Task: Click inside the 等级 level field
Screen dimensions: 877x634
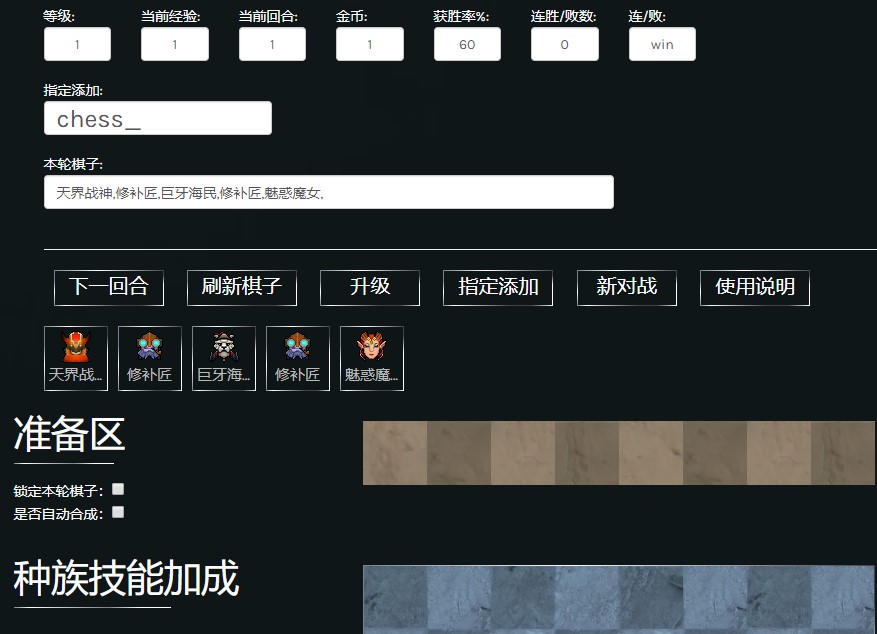Action: 77,44
